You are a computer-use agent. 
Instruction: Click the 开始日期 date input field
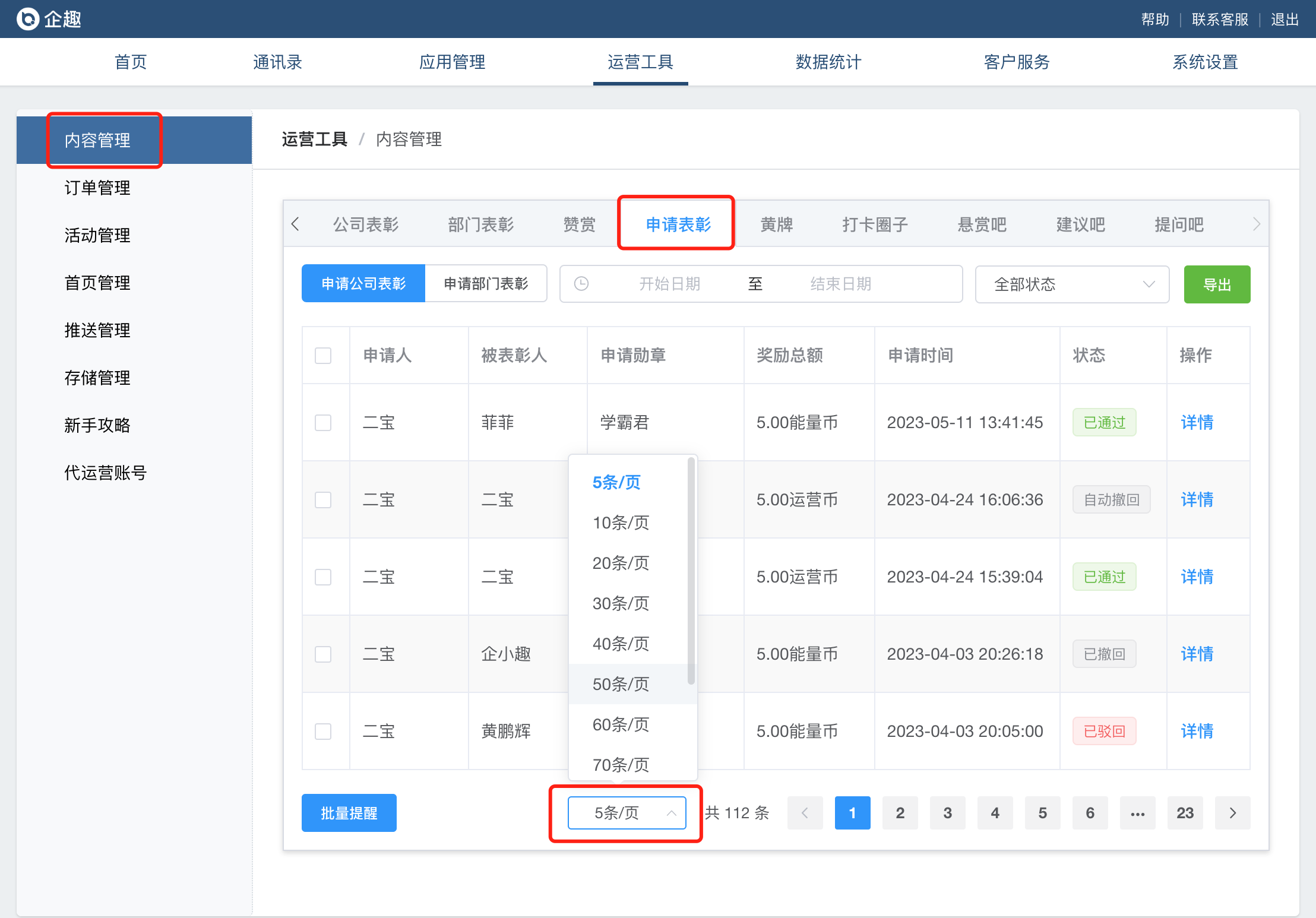[x=669, y=284]
